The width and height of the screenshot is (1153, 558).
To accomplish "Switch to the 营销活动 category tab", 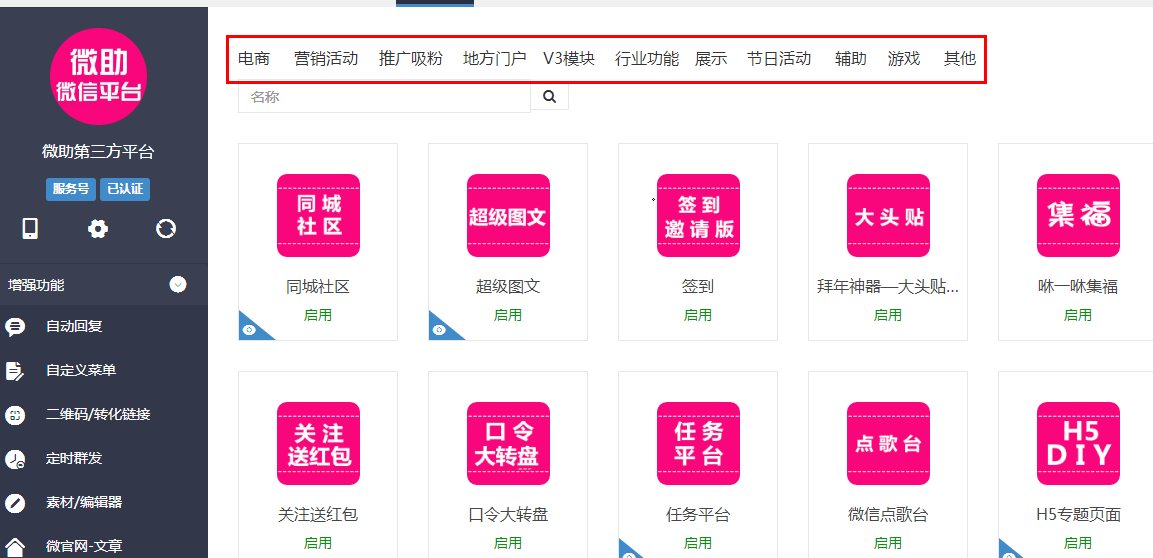I will pyautogui.click(x=326, y=59).
